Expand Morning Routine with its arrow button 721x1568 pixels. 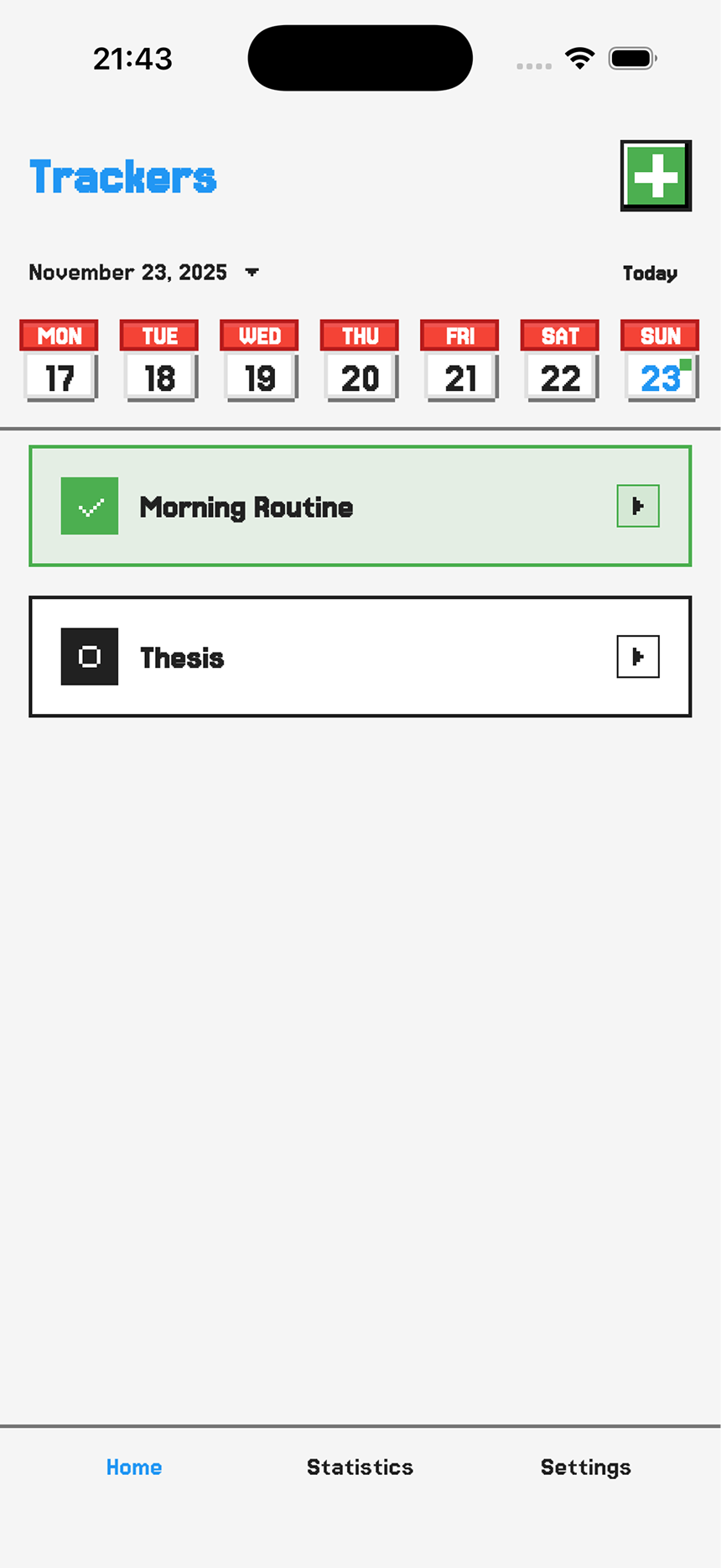pos(638,506)
